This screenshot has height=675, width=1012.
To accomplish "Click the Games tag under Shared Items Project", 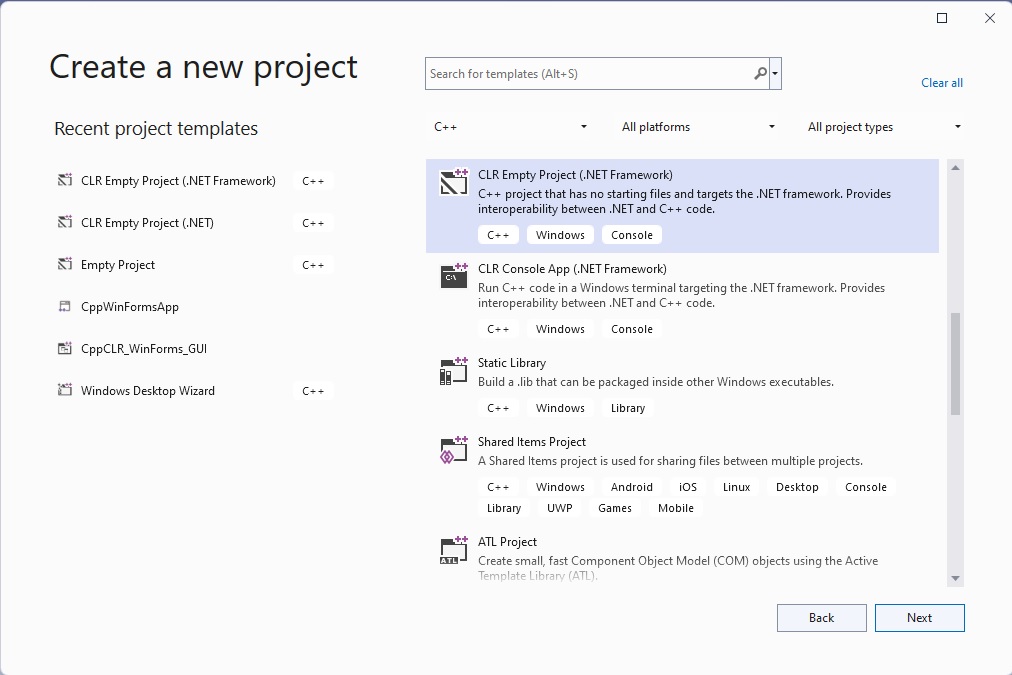I will tap(615, 508).
